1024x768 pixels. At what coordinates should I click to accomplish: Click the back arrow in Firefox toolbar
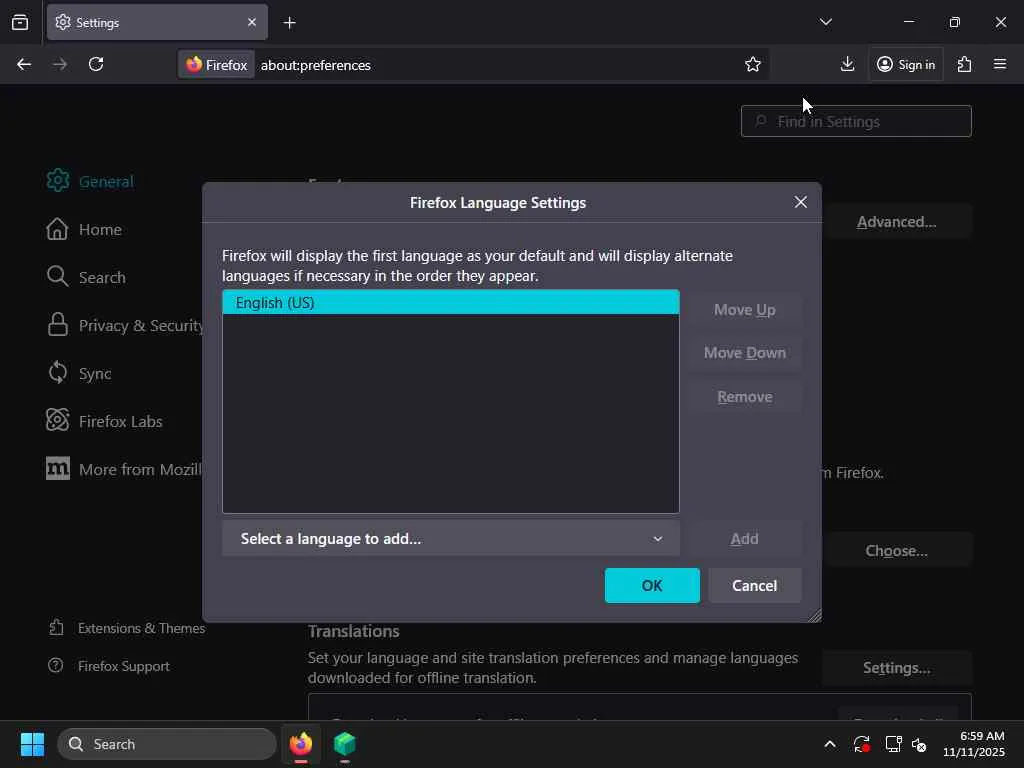(x=24, y=64)
